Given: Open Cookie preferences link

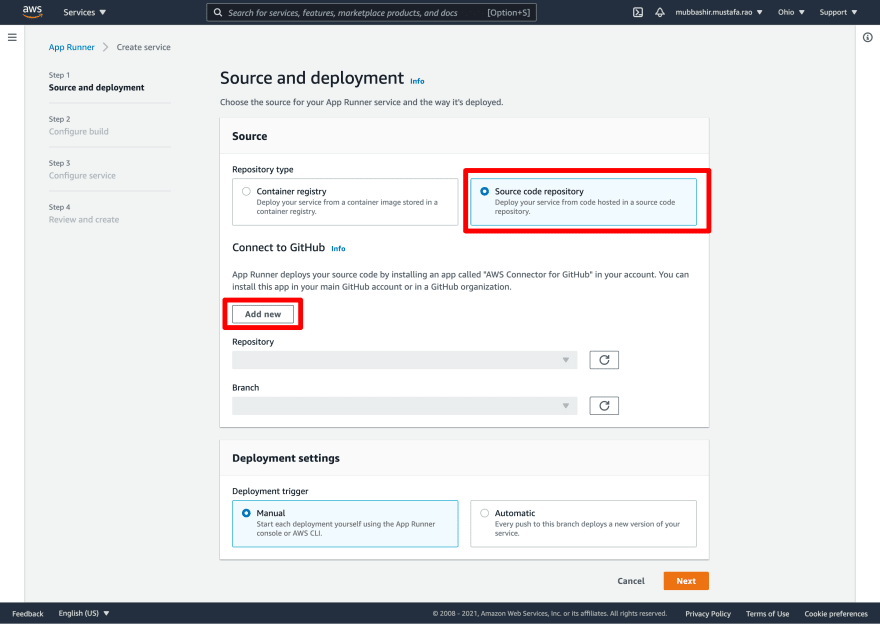Looking at the screenshot, I should click(x=836, y=614).
